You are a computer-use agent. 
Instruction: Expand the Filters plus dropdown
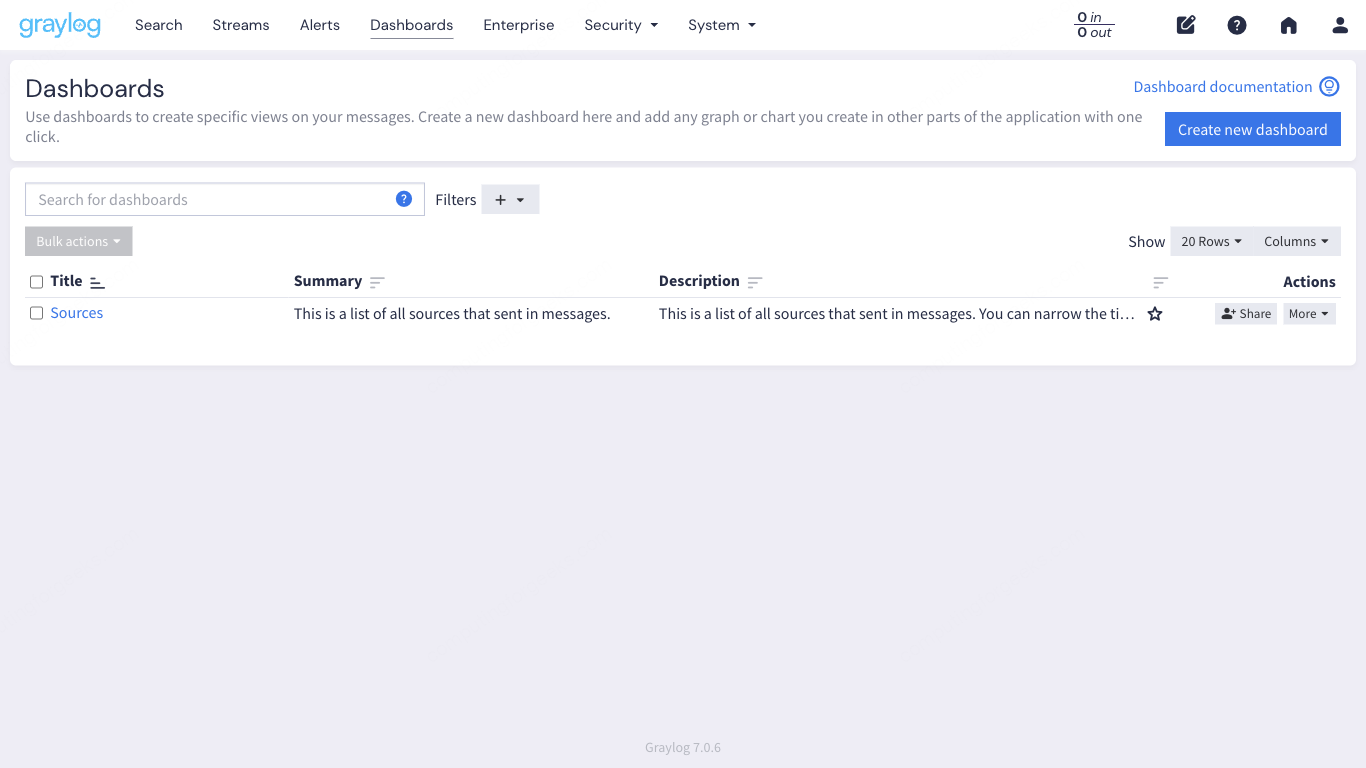coord(510,199)
